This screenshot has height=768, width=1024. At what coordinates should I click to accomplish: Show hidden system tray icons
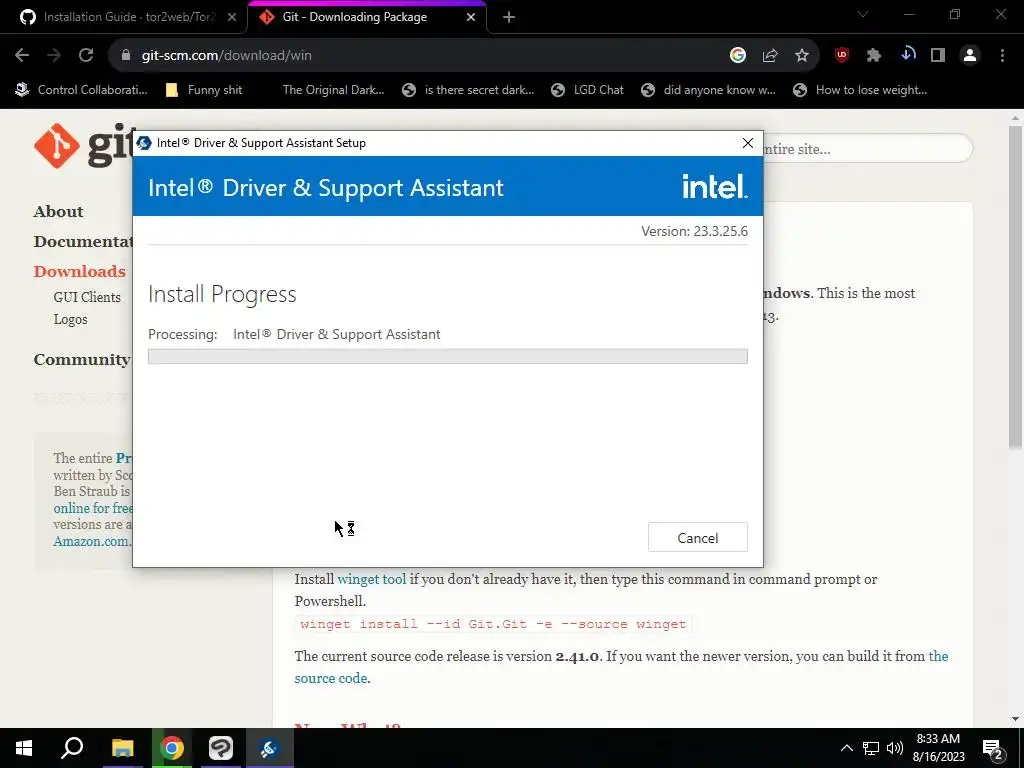point(846,748)
